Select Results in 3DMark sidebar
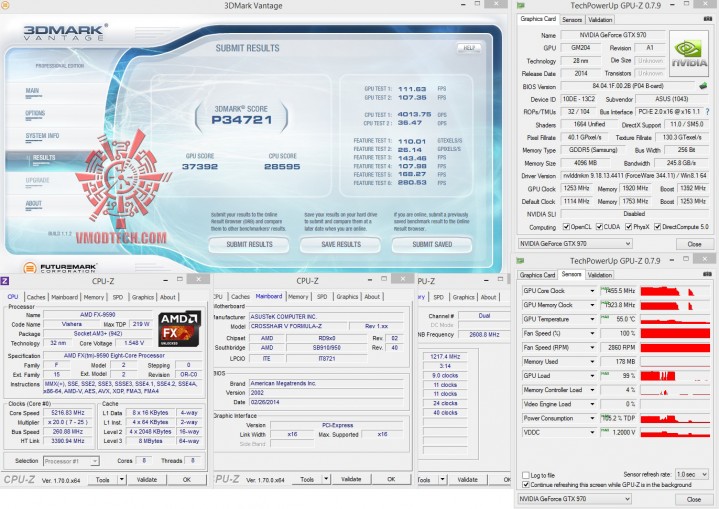 coord(44,157)
